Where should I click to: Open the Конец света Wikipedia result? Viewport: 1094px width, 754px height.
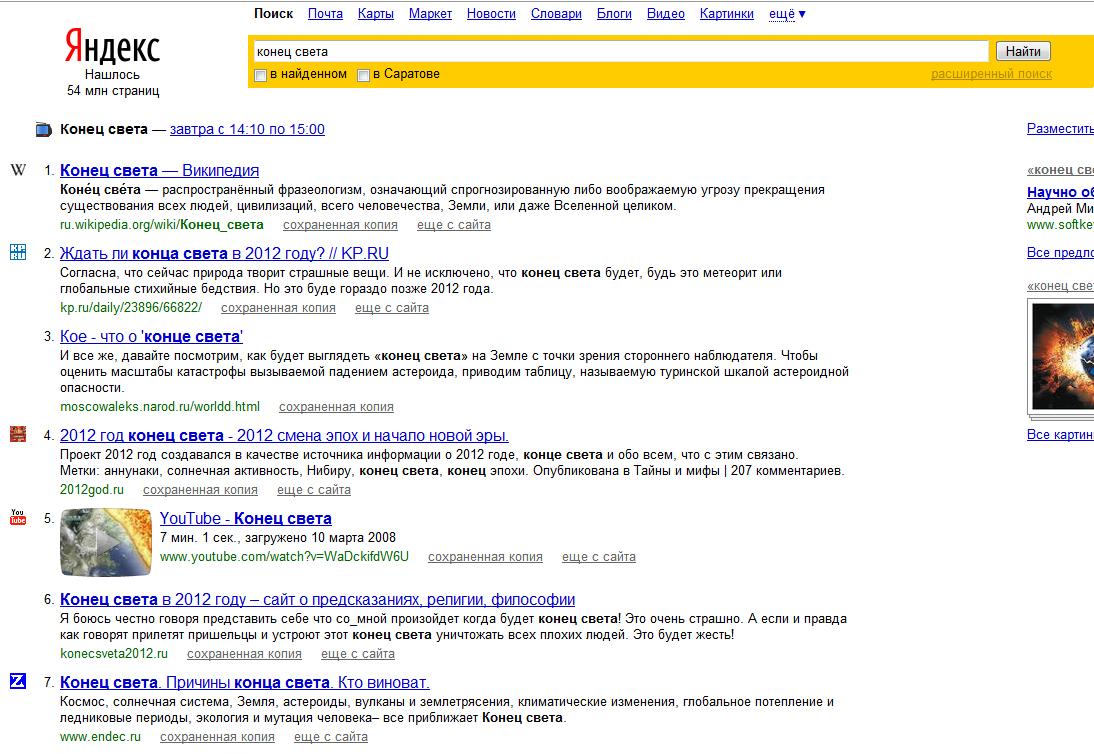pyautogui.click(x=159, y=170)
